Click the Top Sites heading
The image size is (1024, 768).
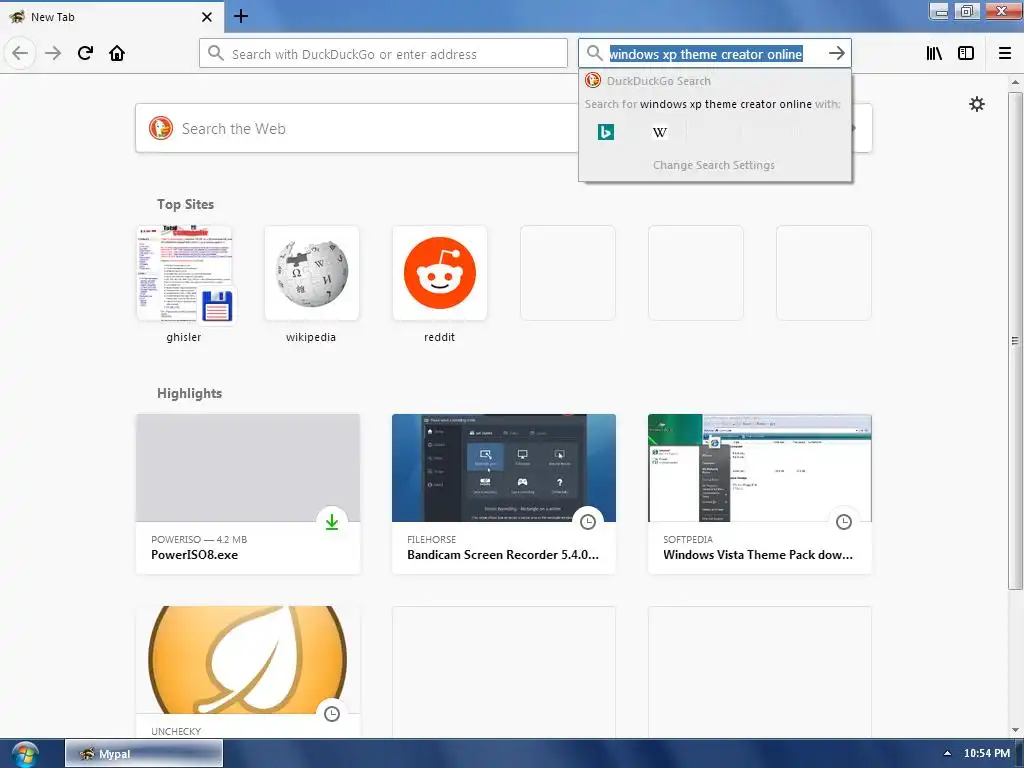point(185,204)
